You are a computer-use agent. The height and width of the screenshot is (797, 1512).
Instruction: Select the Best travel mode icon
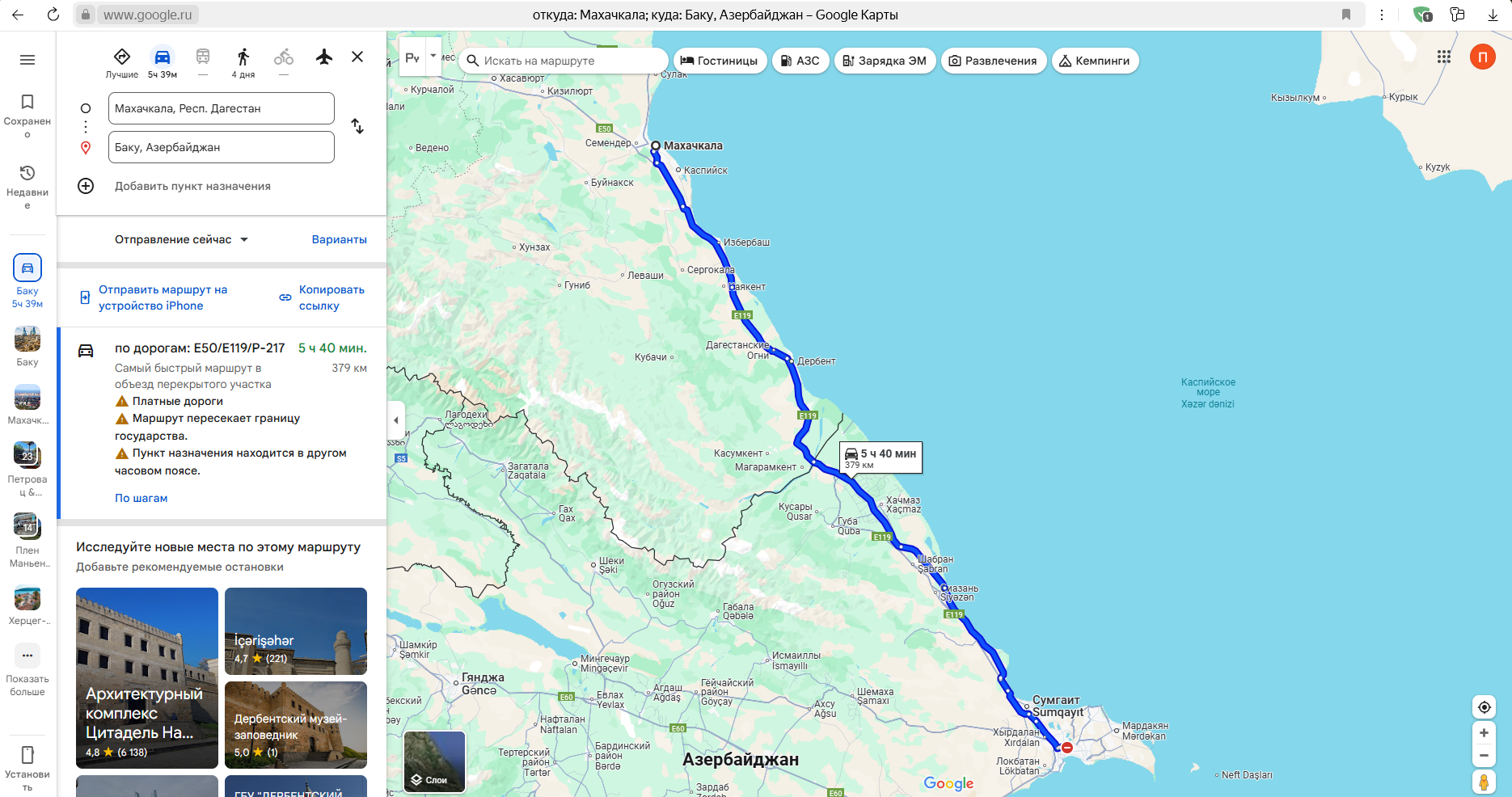tap(122, 61)
